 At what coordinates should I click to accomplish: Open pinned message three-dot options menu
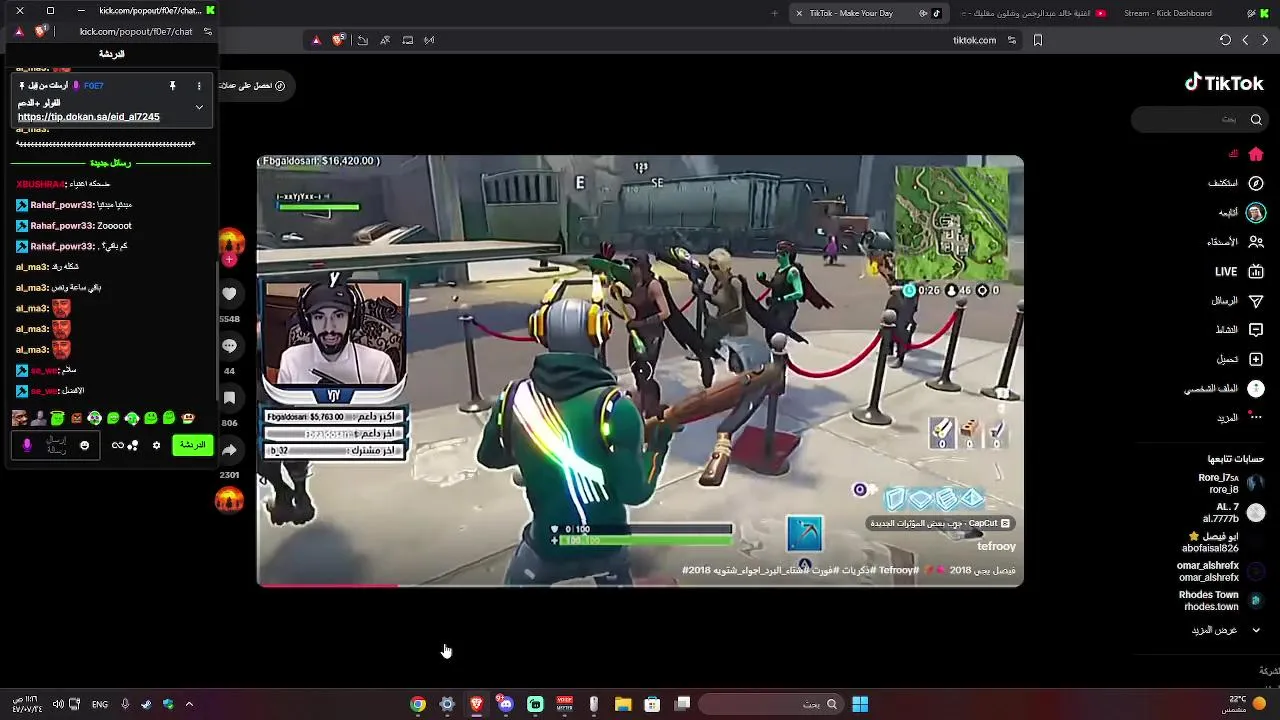[199, 86]
